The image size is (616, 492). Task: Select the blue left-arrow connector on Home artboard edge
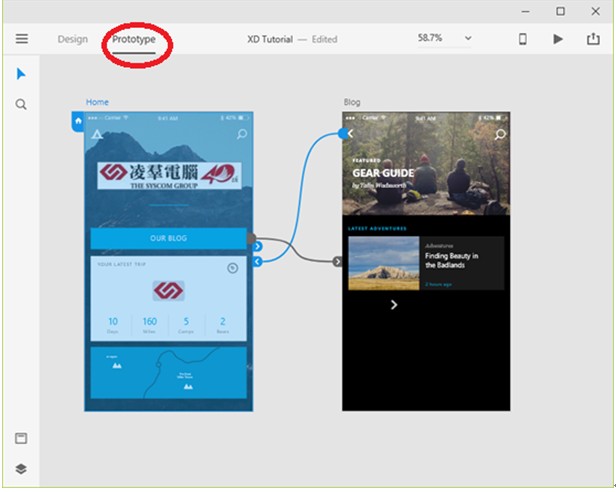(257, 261)
